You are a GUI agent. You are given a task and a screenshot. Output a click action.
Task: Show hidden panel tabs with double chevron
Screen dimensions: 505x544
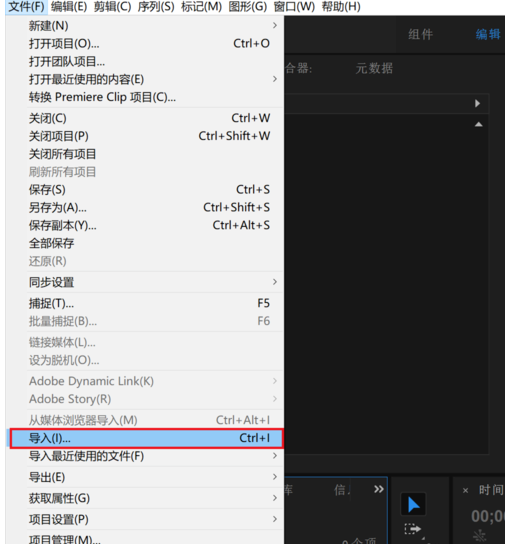coord(379,489)
